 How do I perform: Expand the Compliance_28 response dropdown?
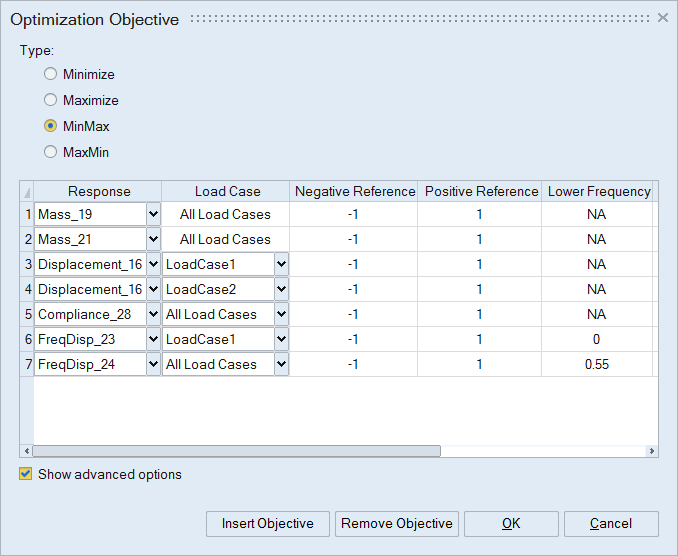click(x=153, y=314)
